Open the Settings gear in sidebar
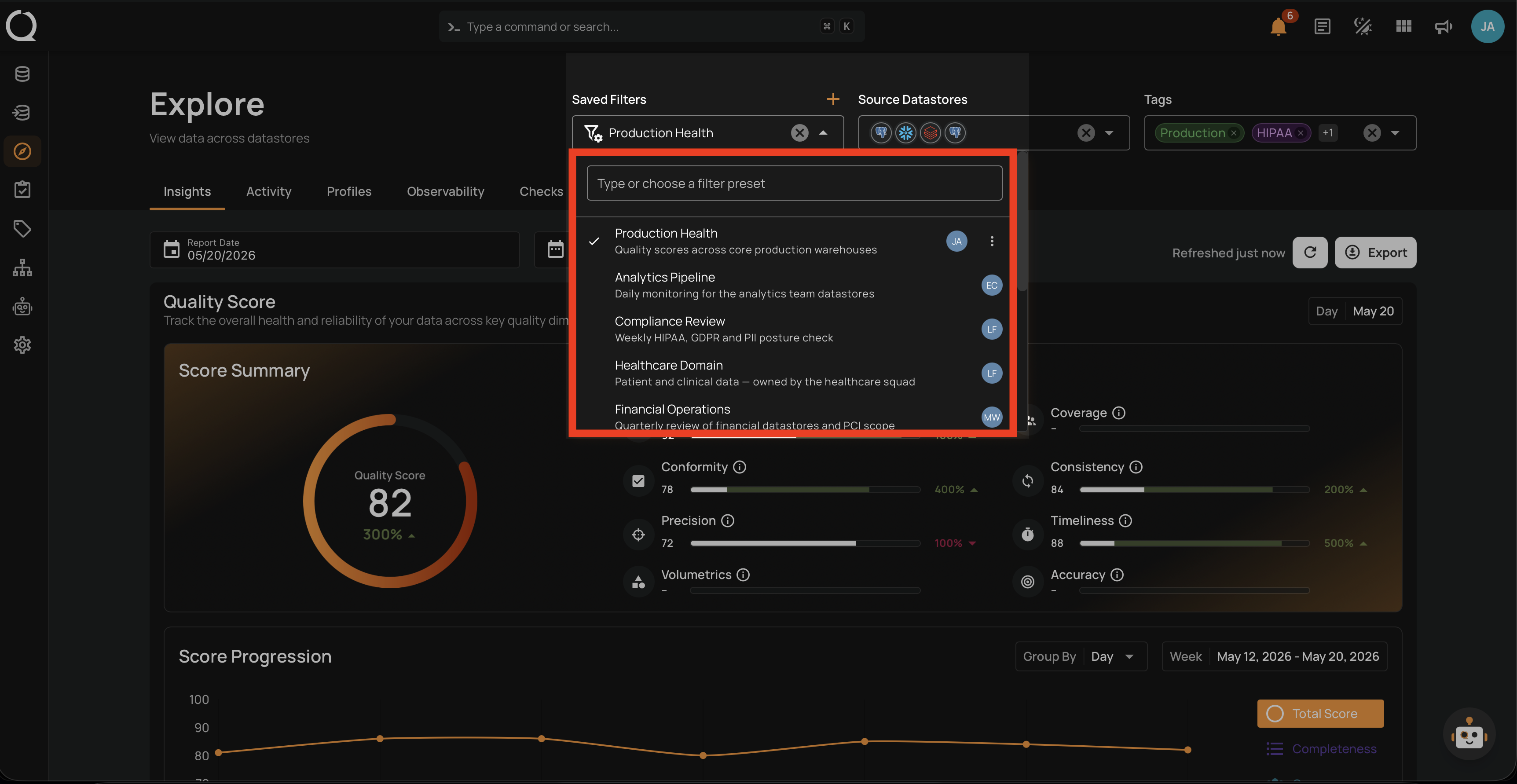Screen dimensions: 1517x784 click(x=22, y=344)
